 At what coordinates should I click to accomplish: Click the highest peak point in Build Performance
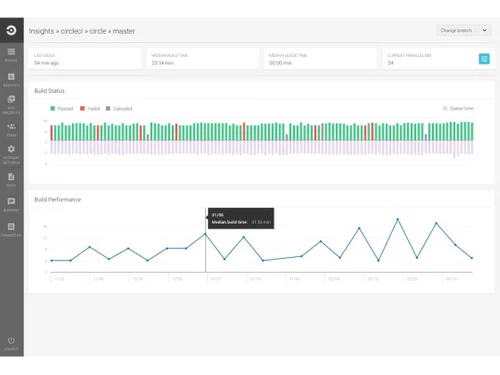click(397, 219)
